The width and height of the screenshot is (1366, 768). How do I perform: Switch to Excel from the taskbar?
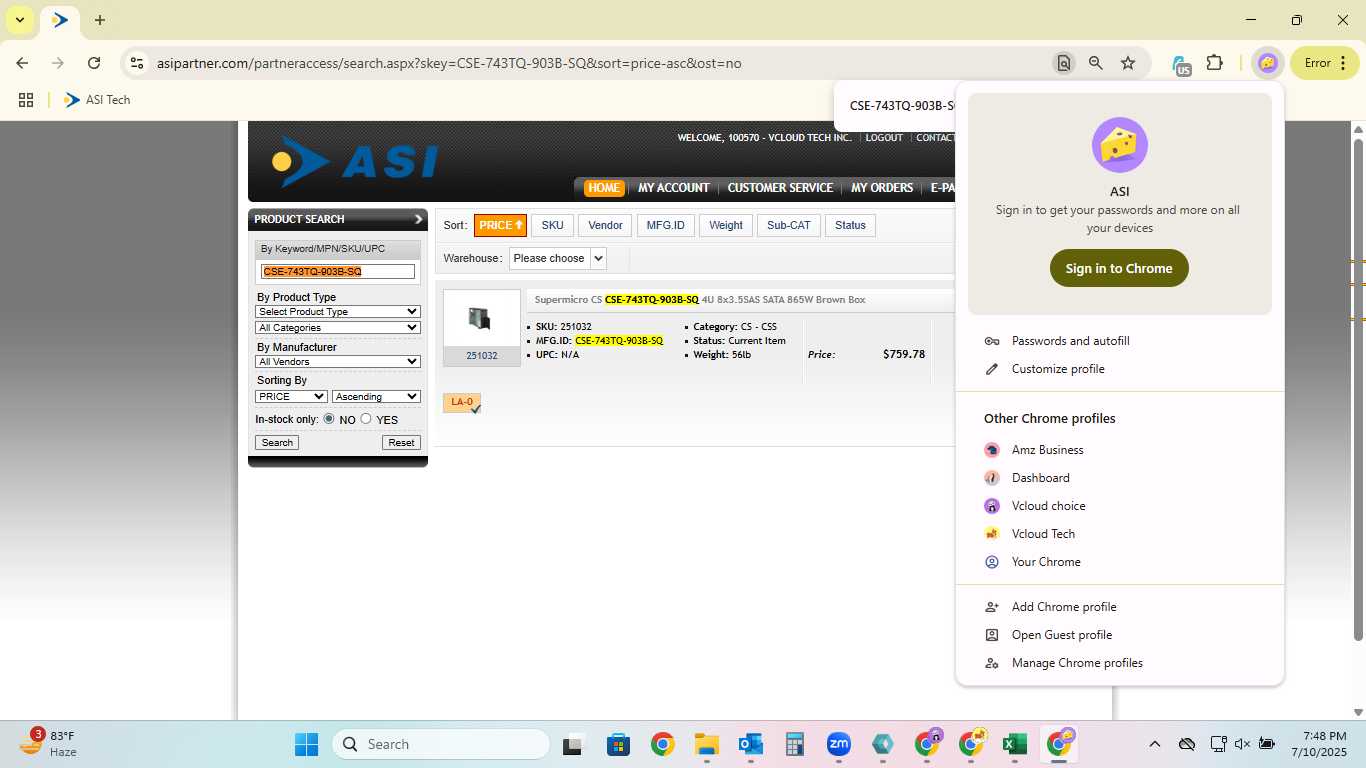1014,744
